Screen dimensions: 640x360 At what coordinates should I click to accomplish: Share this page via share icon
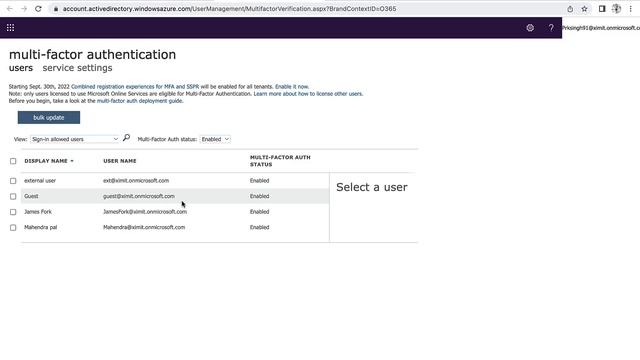570,9
